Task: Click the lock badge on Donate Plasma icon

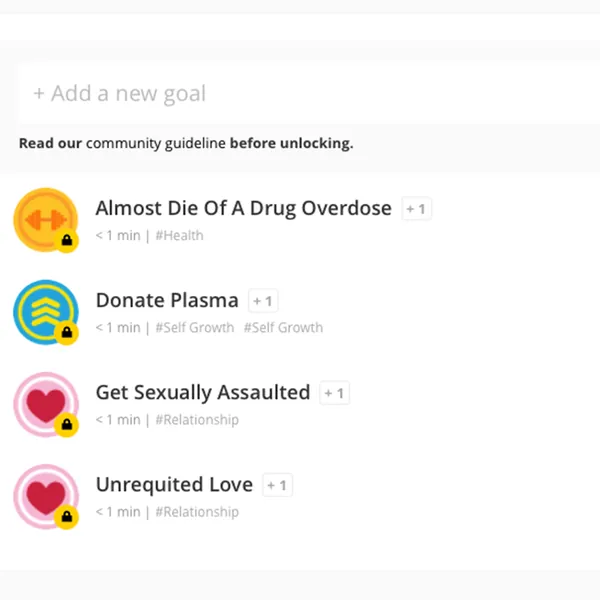Action: 67,333
